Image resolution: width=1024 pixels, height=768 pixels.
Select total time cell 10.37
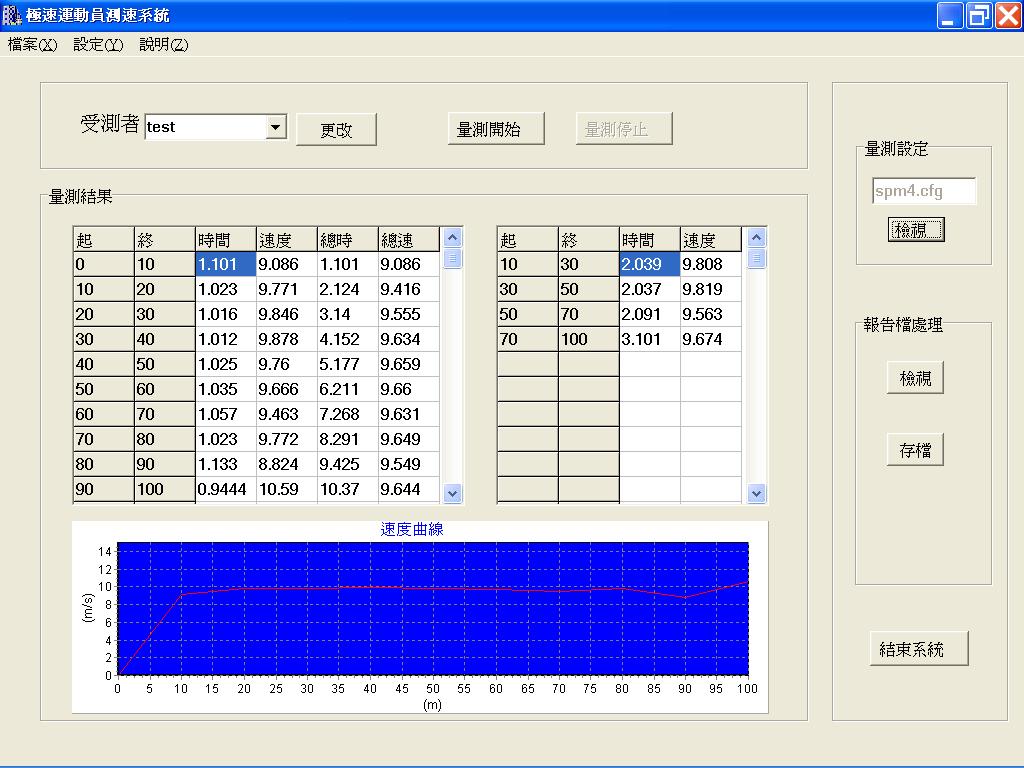coord(347,489)
